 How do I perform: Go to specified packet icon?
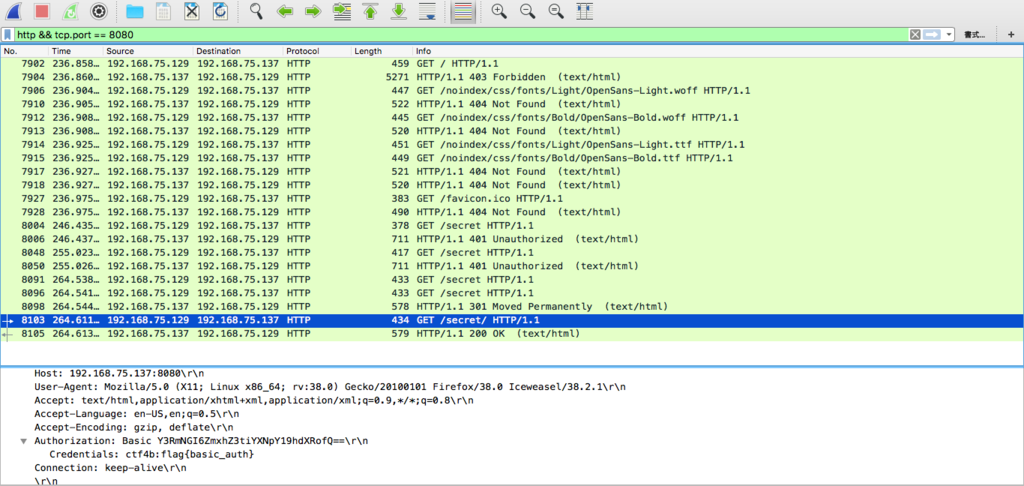click(342, 11)
